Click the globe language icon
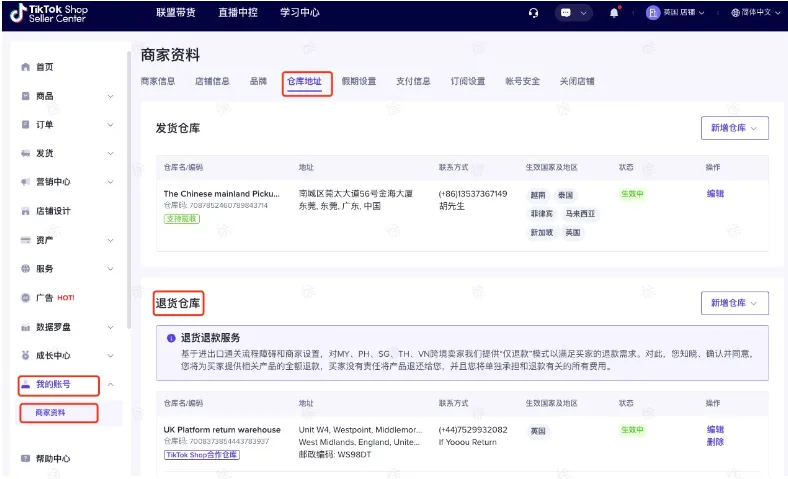Image resolution: width=788 pixels, height=479 pixels. pyautogui.click(x=735, y=13)
